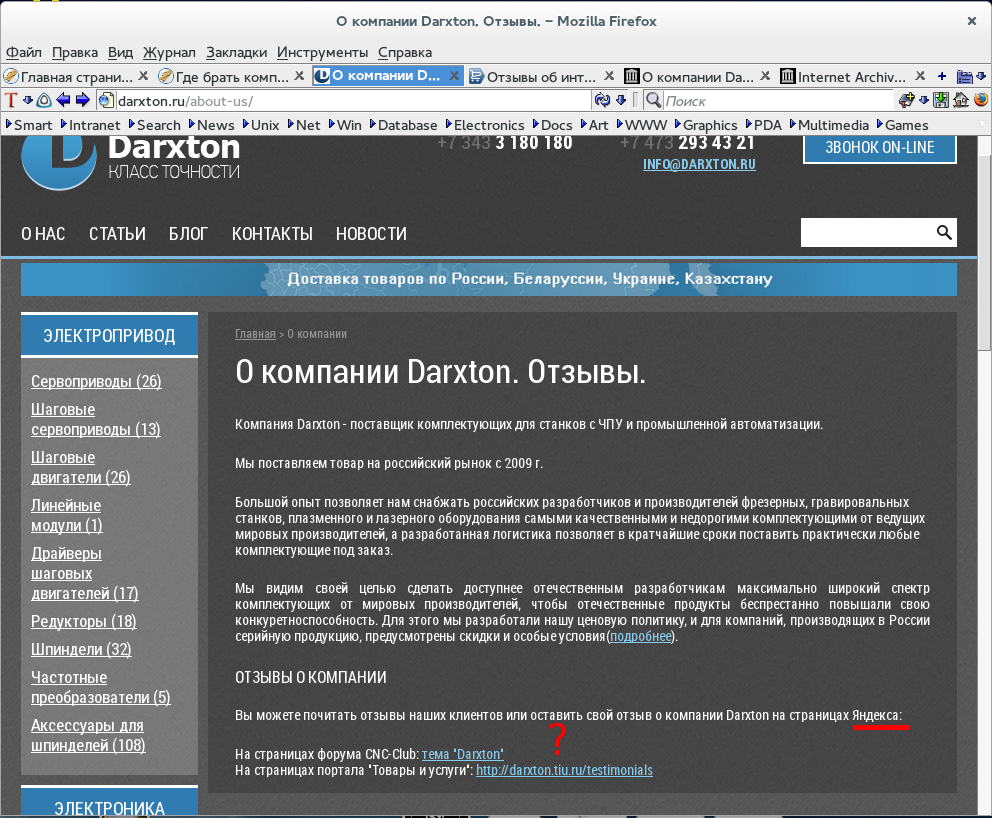
Task: Click the site identity icon in address bar
Action: [x=106, y=100]
